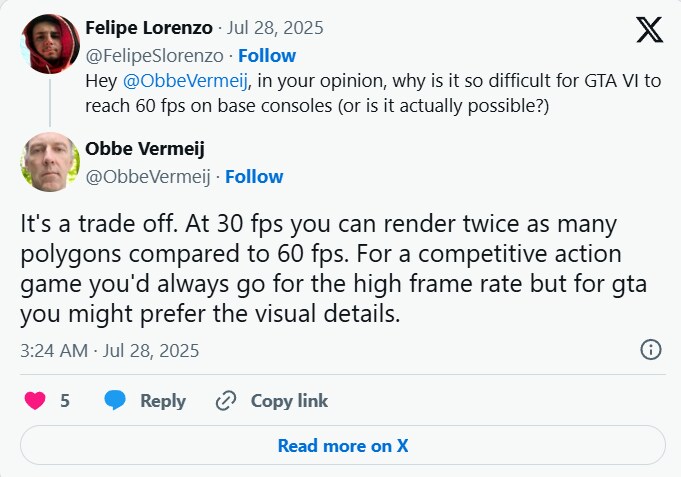Like the tweet with heart icon
Image resolution: width=681 pixels, height=477 pixels.
pos(35,401)
